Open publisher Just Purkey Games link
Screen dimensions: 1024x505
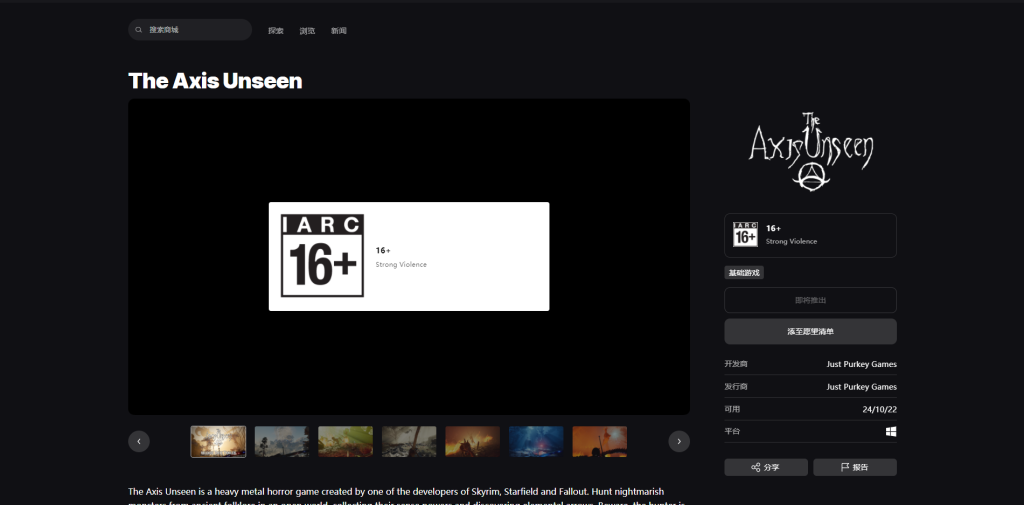click(x=861, y=387)
